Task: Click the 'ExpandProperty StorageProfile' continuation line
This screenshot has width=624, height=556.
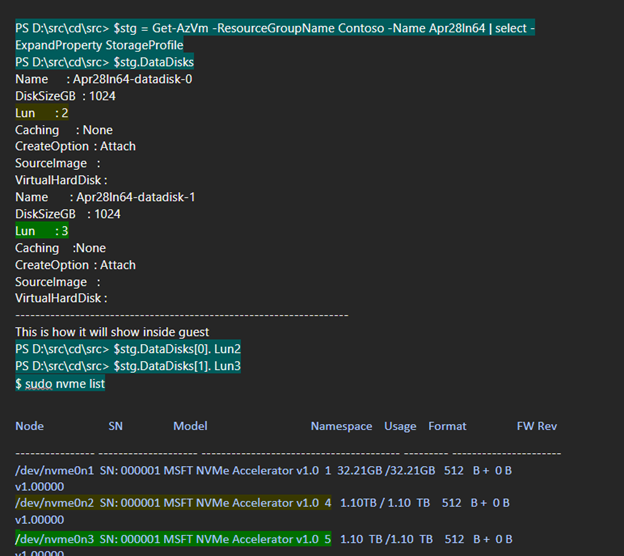Action: pos(99,45)
